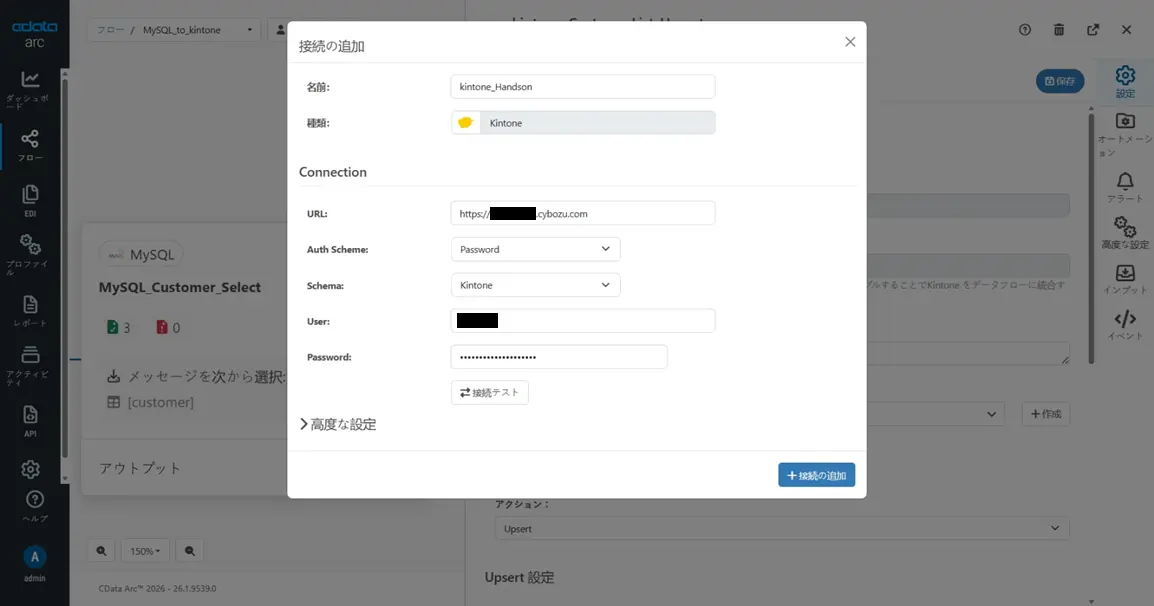Close the Add Connection dialog
1154x606 pixels.
[850, 42]
